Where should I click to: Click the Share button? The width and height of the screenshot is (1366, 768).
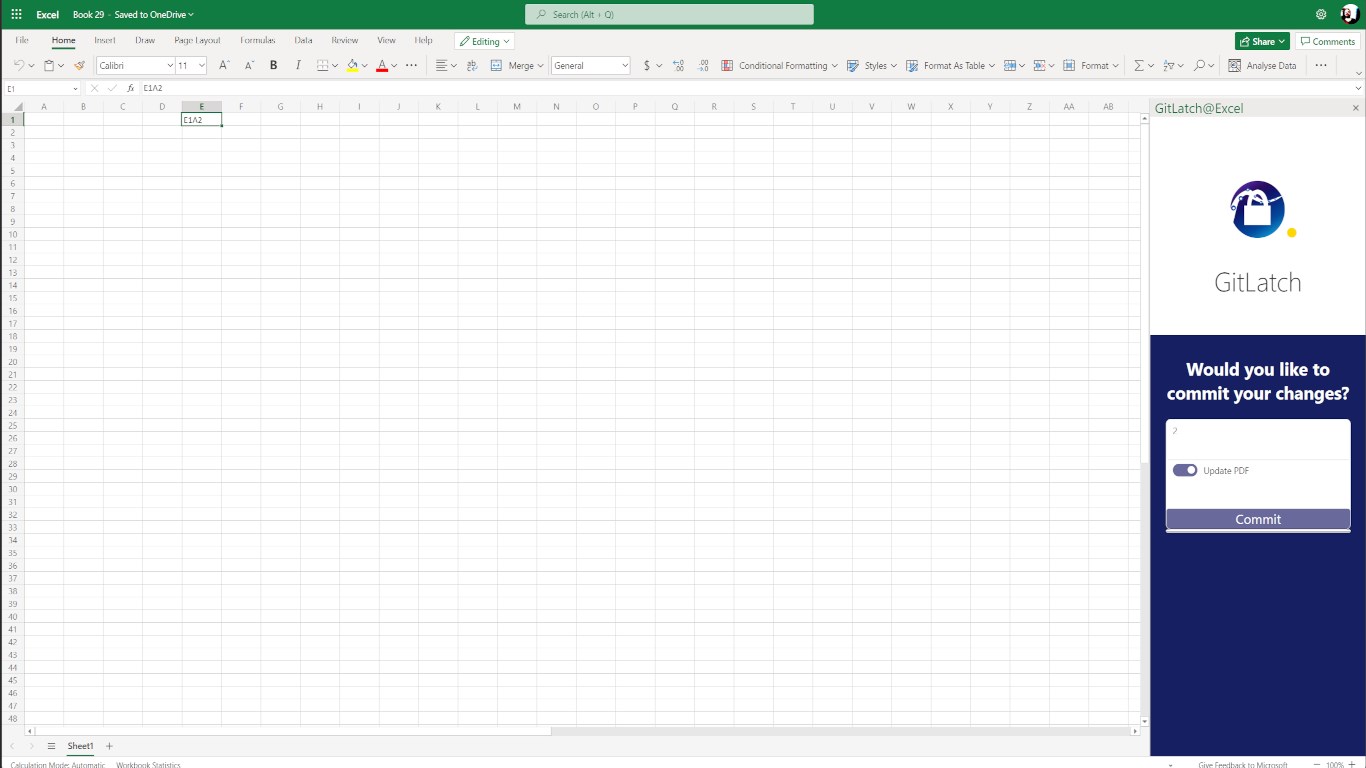[x=1262, y=41]
